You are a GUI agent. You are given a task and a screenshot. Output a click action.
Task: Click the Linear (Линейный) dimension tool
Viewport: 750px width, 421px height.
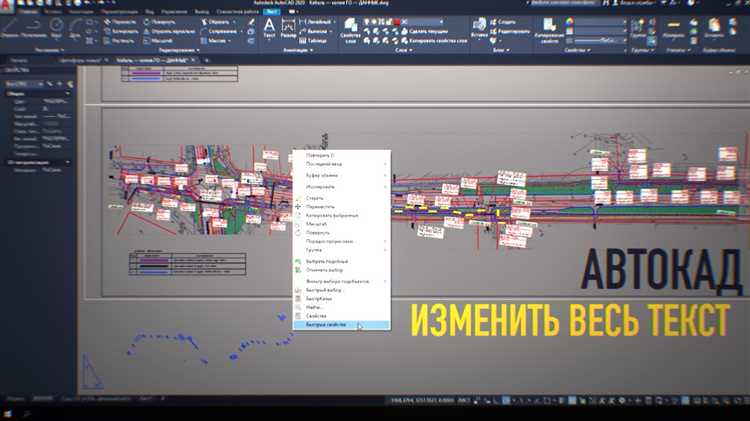[315, 22]
